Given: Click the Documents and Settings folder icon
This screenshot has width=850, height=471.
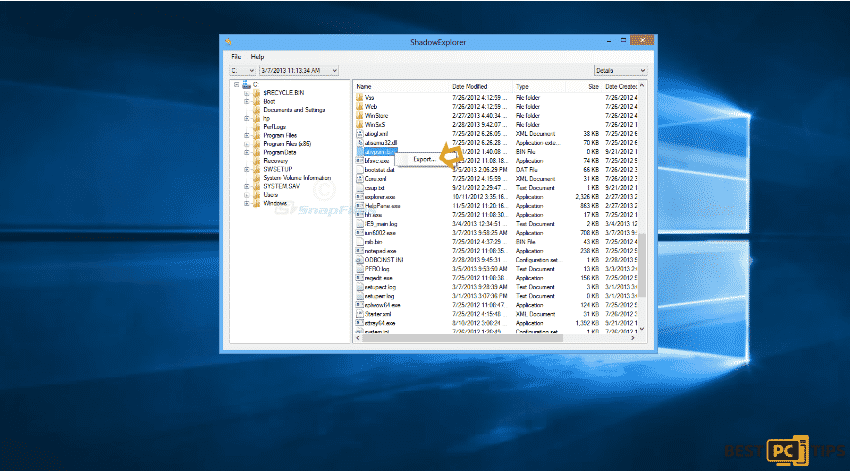Looking at the screenshot, I should click(257, 110).
